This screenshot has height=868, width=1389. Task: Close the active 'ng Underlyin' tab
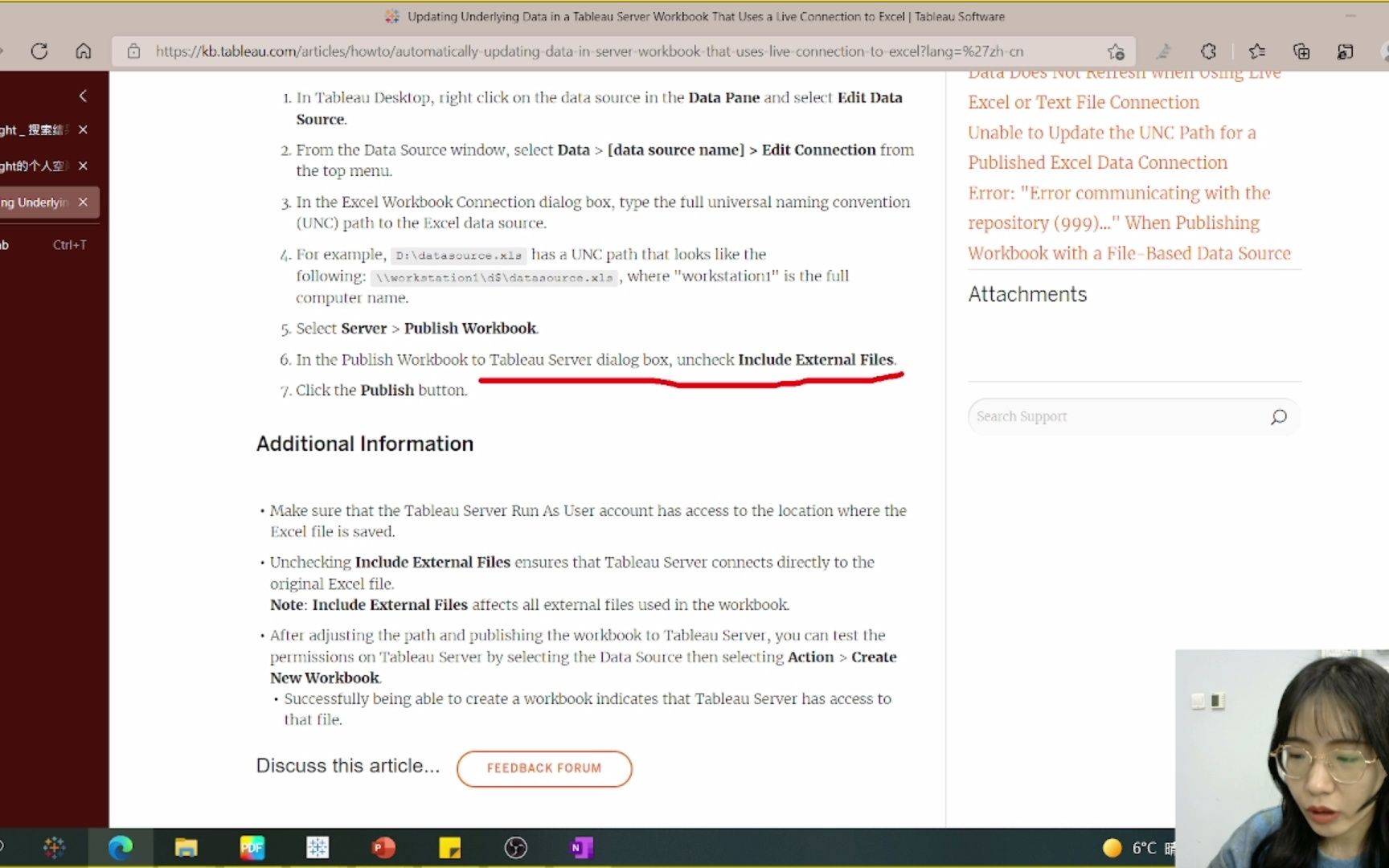point(83,202)
